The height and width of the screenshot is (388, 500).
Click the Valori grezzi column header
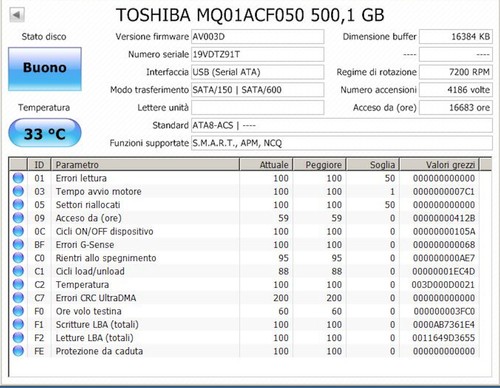pyautogui.click(x=440, y=165)
